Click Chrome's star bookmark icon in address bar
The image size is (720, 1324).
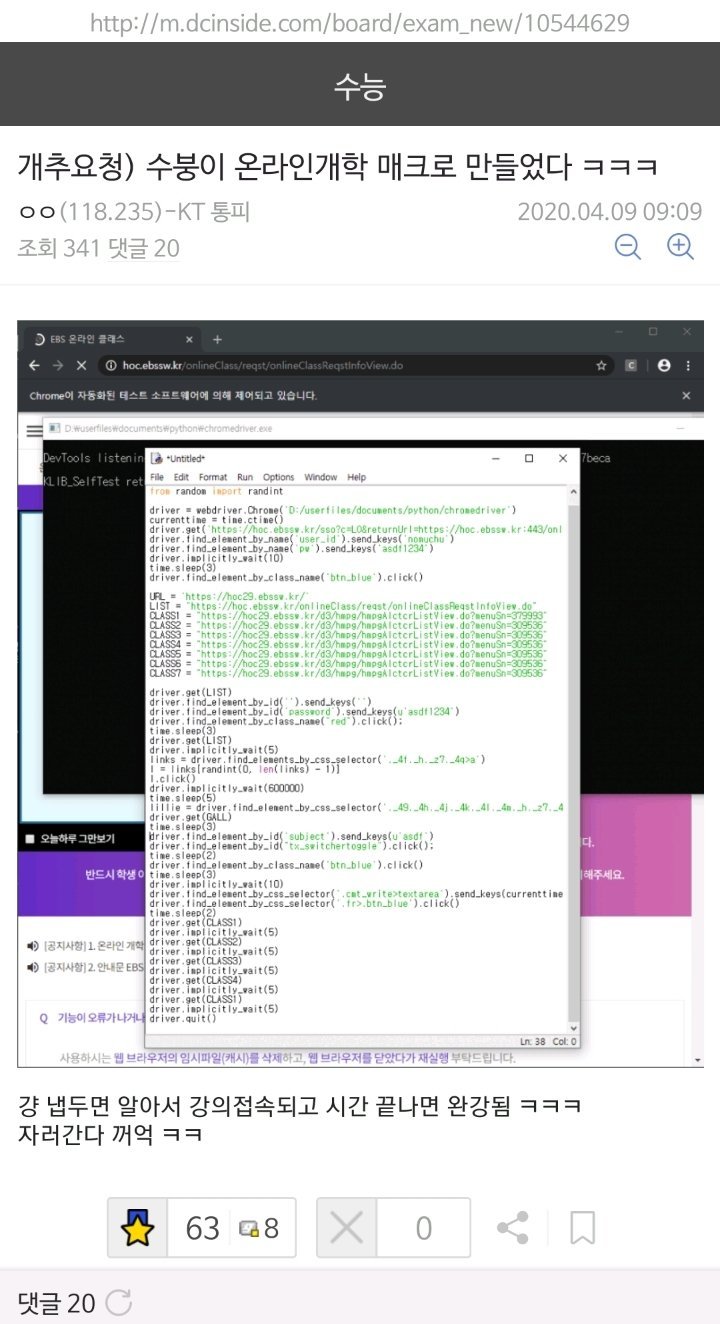(x=601, y=366)
